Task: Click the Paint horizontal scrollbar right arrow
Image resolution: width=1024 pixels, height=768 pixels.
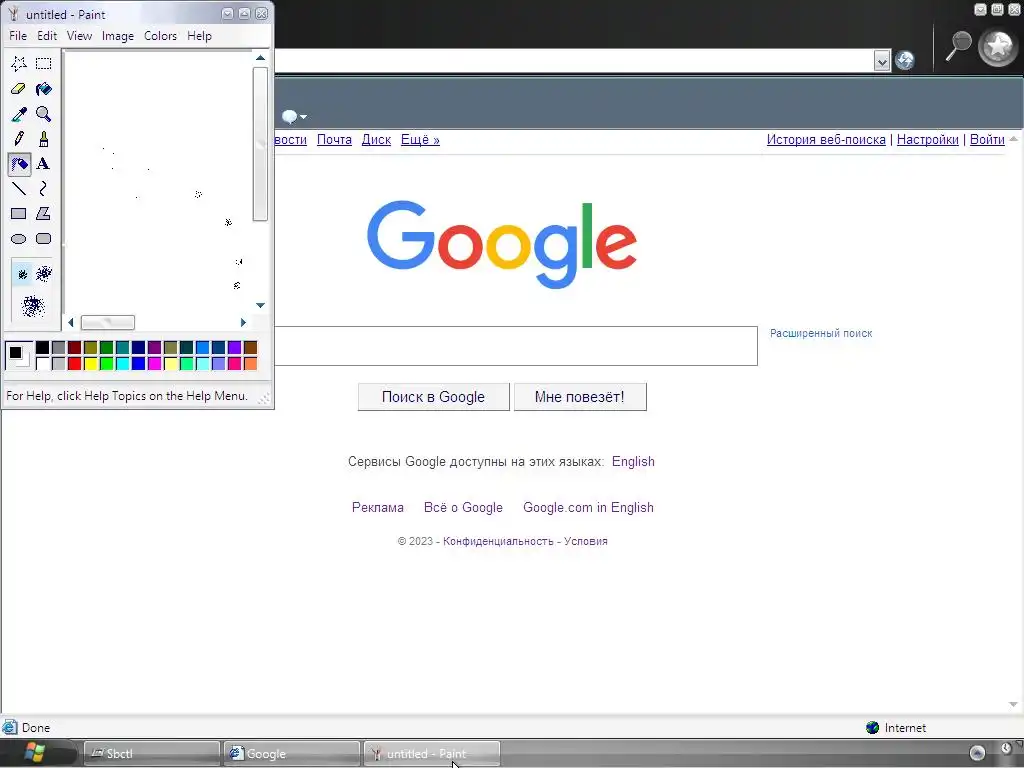Action: [243, 323]
